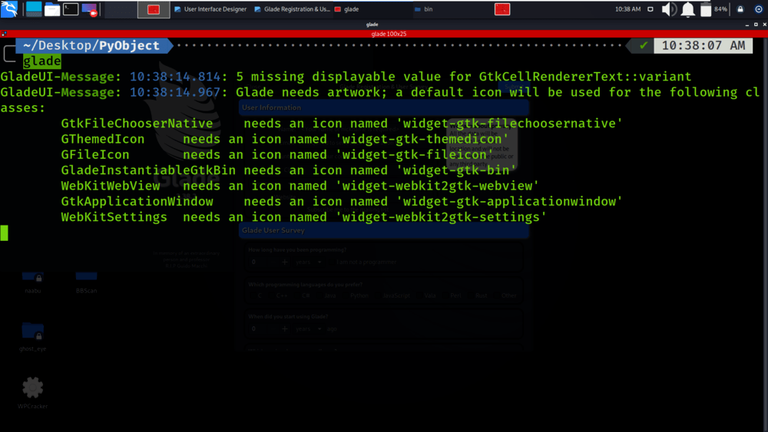Click the 84% battery percentage

coord(720,9)
